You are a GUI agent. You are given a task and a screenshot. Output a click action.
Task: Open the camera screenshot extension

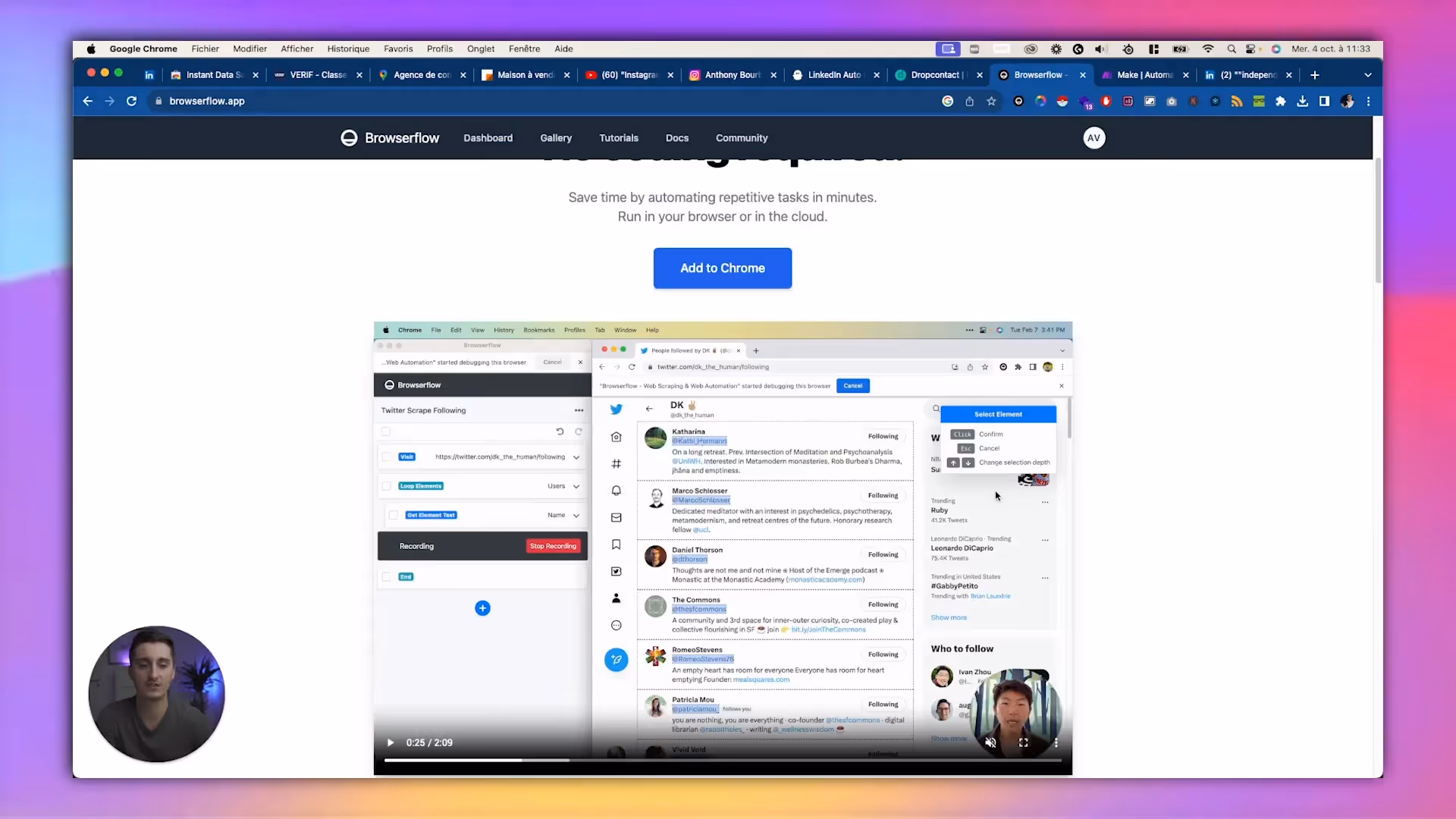(1172, 101)
